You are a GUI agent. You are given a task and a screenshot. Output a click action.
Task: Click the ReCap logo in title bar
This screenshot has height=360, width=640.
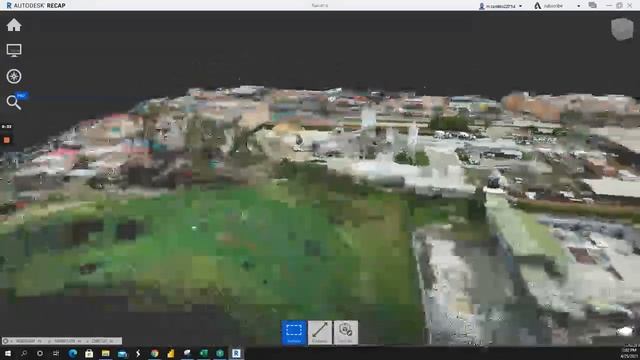tap(9, 5)
